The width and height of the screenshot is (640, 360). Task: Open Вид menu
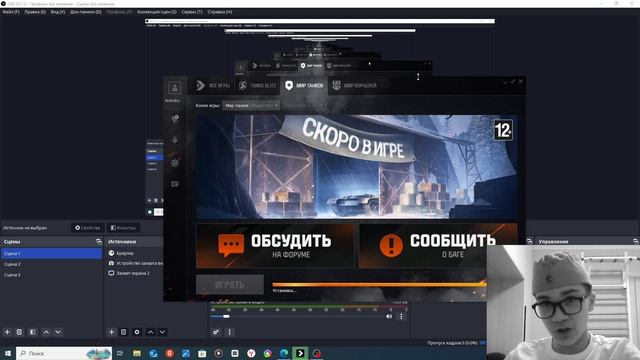point(58,12)
